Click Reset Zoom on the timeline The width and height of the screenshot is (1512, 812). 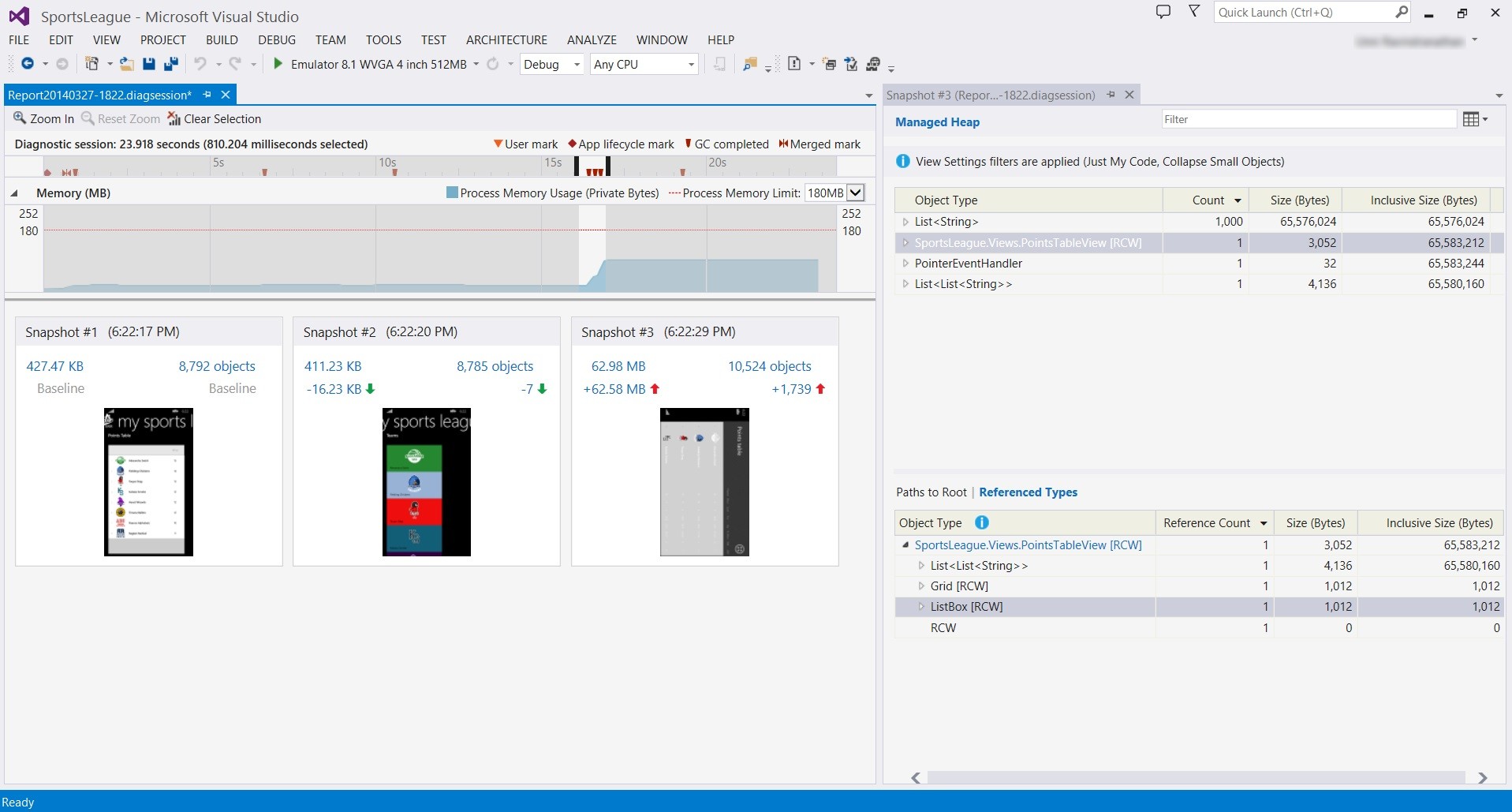coord(121,118)
